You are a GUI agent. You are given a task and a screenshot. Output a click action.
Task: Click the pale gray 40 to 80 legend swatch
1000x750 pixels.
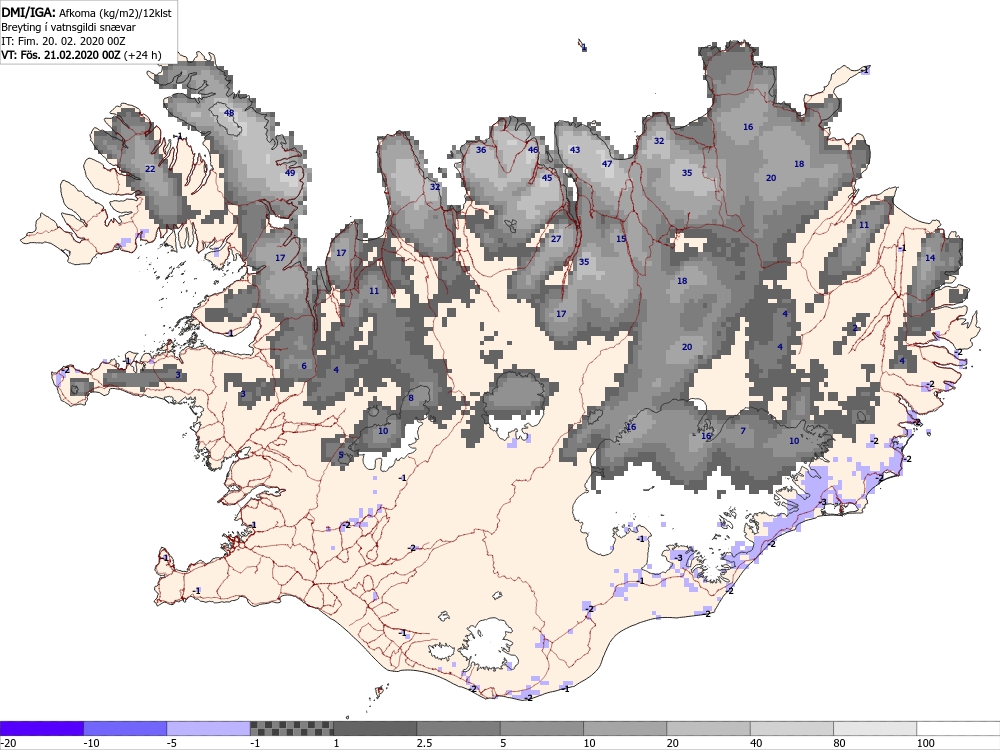coord(791,728)
